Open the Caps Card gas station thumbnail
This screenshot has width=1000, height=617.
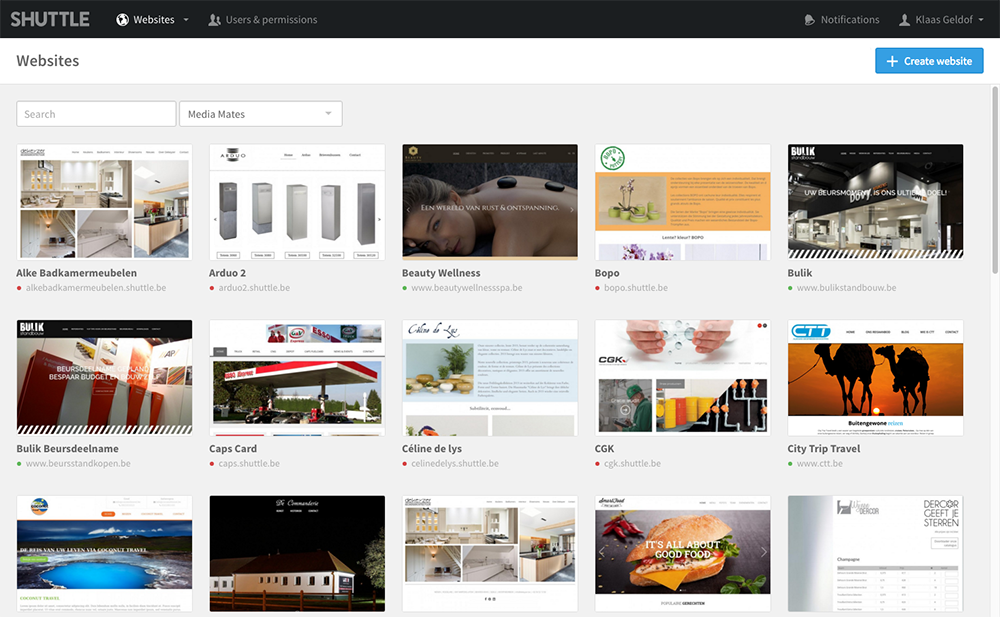(x=297, y=378)
